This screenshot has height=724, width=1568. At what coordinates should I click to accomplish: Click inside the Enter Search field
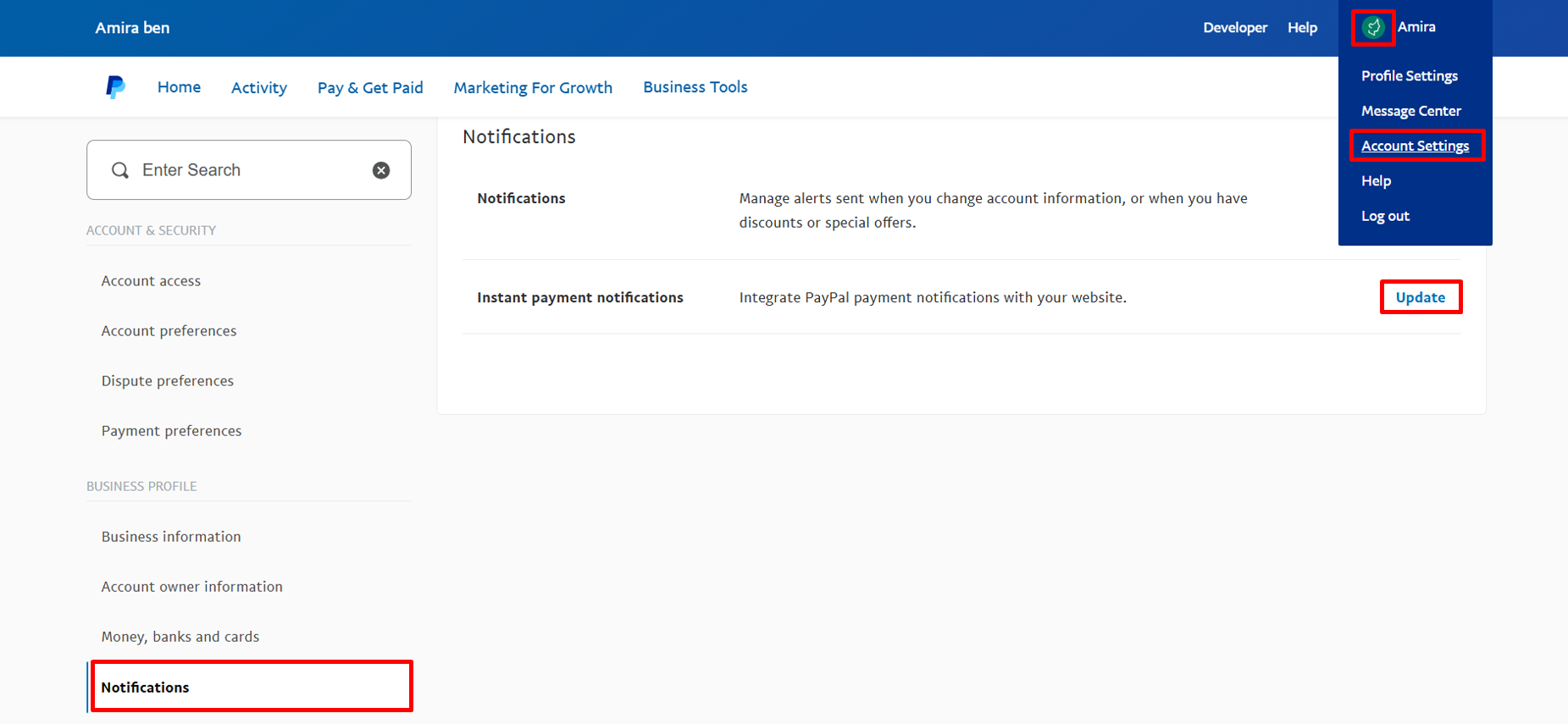coord(249,170)
